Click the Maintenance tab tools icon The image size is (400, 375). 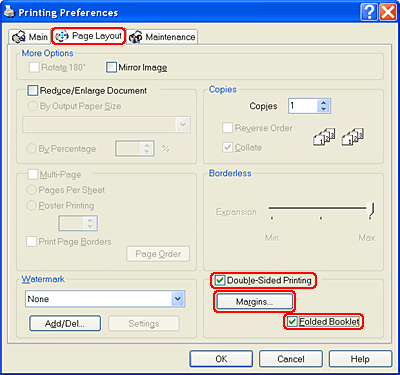point(135,37)
